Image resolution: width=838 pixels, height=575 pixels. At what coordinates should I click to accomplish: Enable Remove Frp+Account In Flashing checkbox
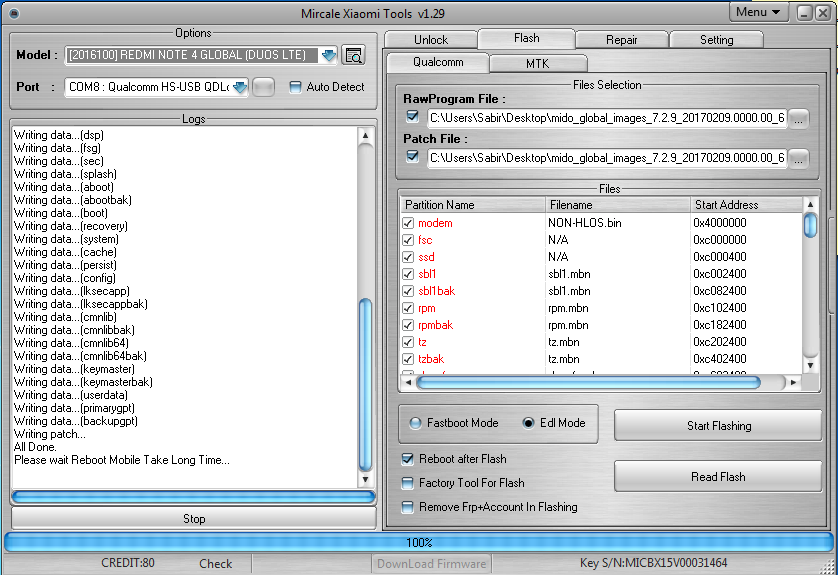407,507
